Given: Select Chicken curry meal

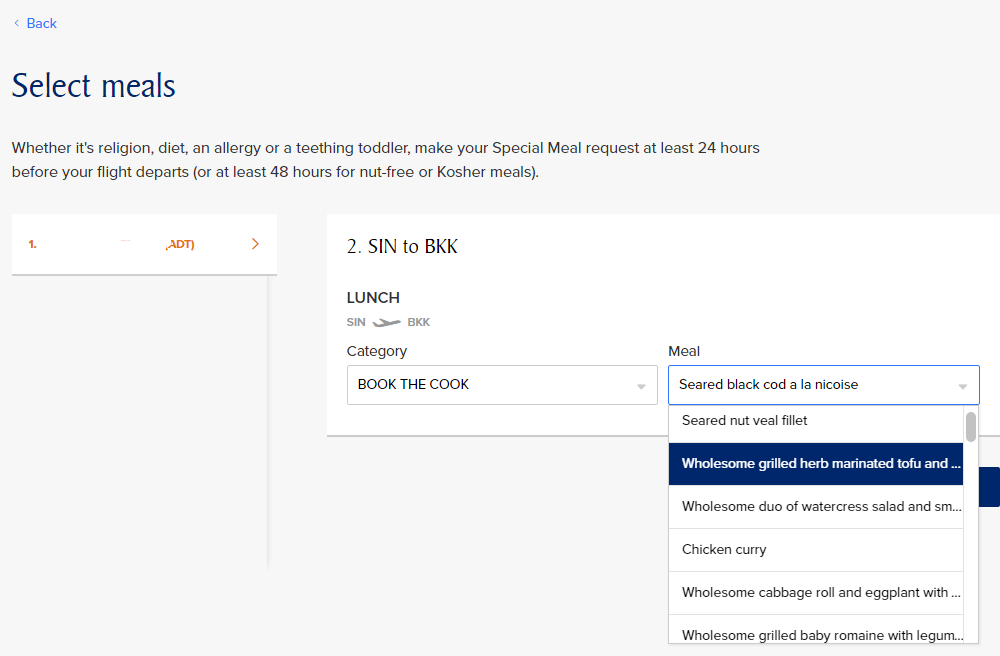Looking at the screenshot, I should (x=816, y=550).
